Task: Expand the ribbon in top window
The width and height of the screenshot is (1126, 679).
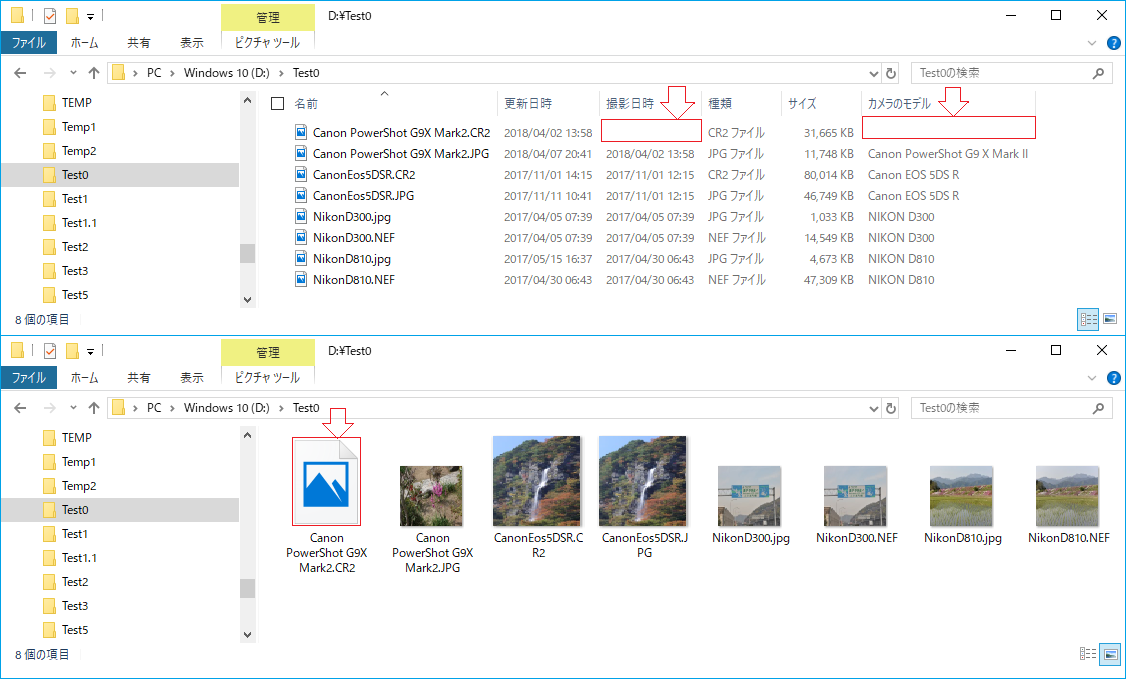Action: coord(1092,43)
